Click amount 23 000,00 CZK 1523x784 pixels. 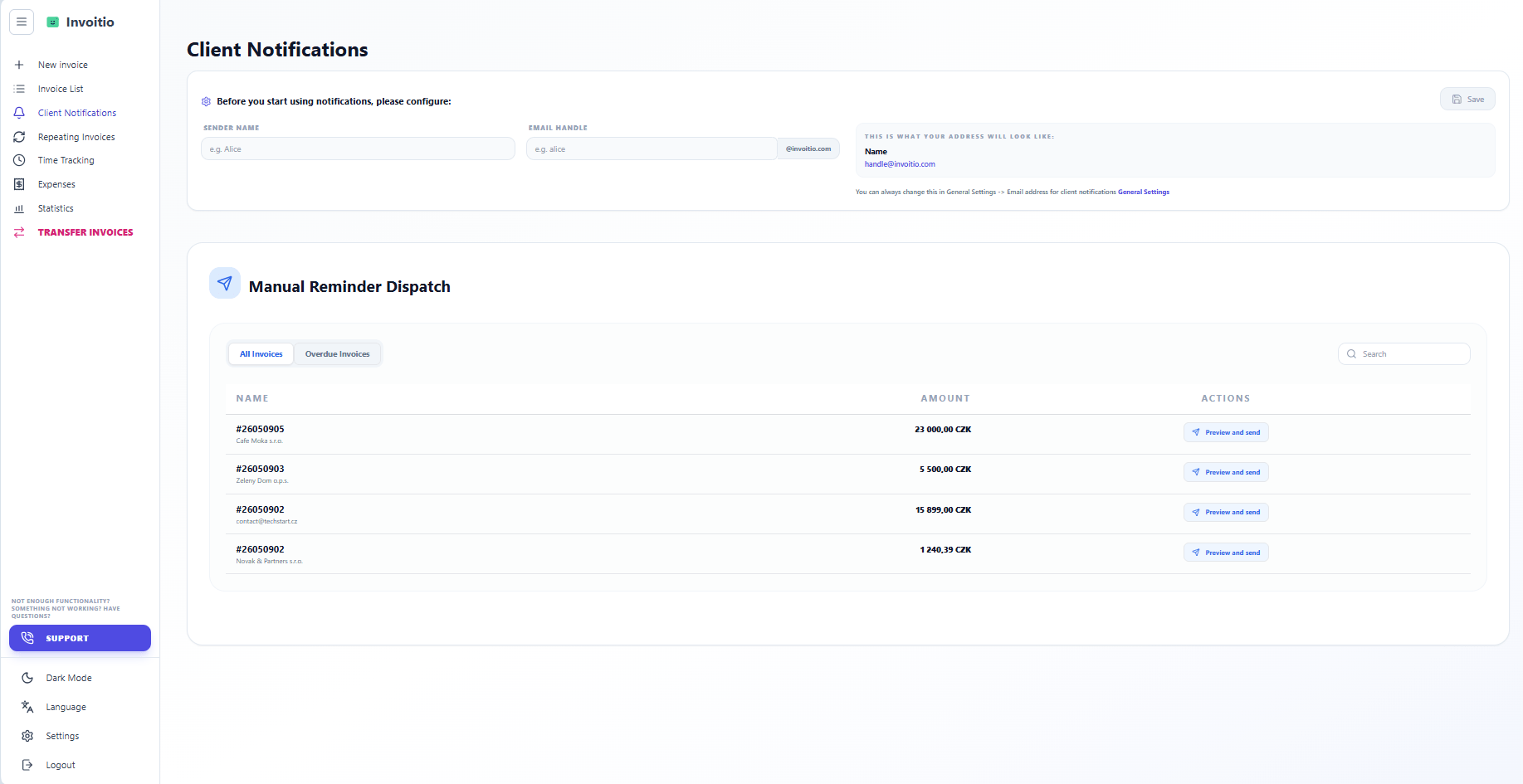943,430
